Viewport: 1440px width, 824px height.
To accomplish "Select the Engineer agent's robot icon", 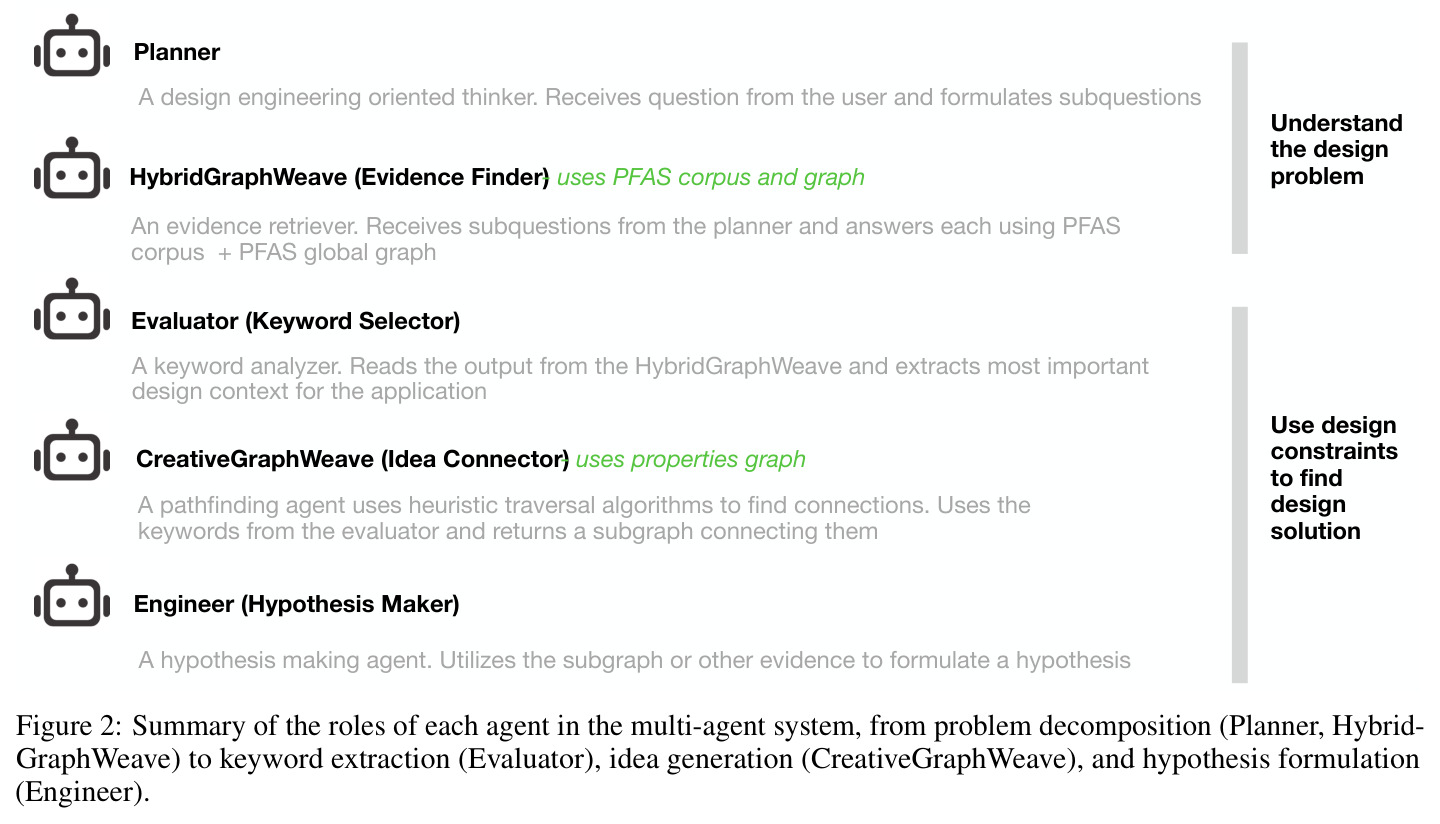I will coord(71,595).
